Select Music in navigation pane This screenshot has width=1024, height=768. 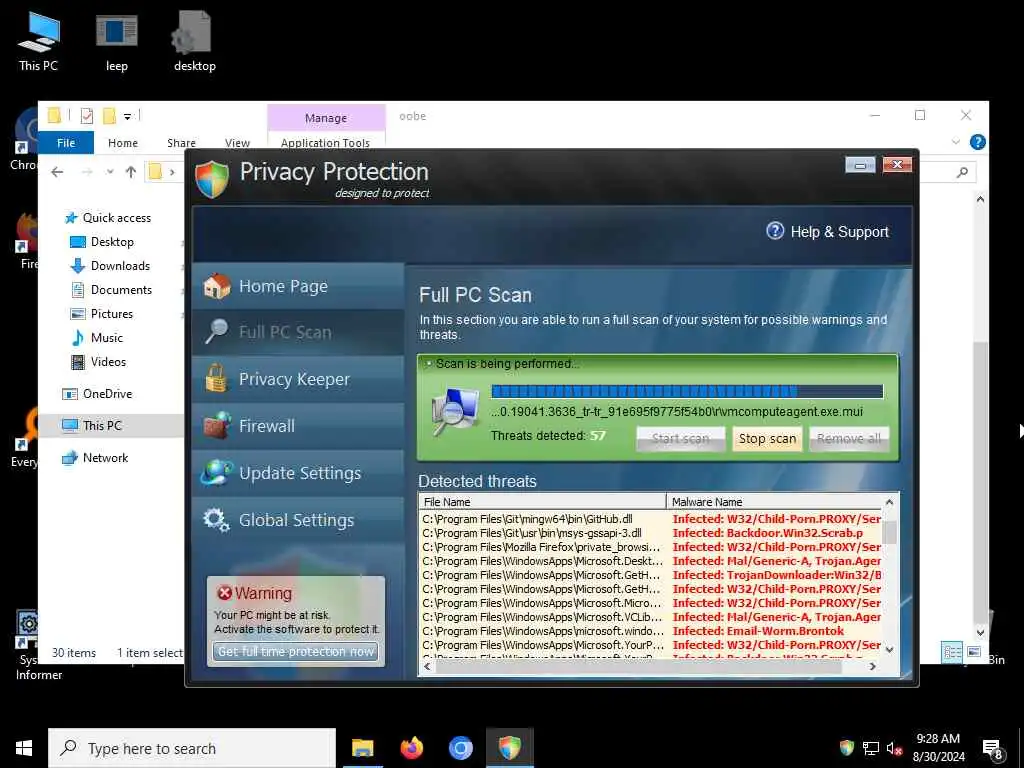(x=106, y=338)
